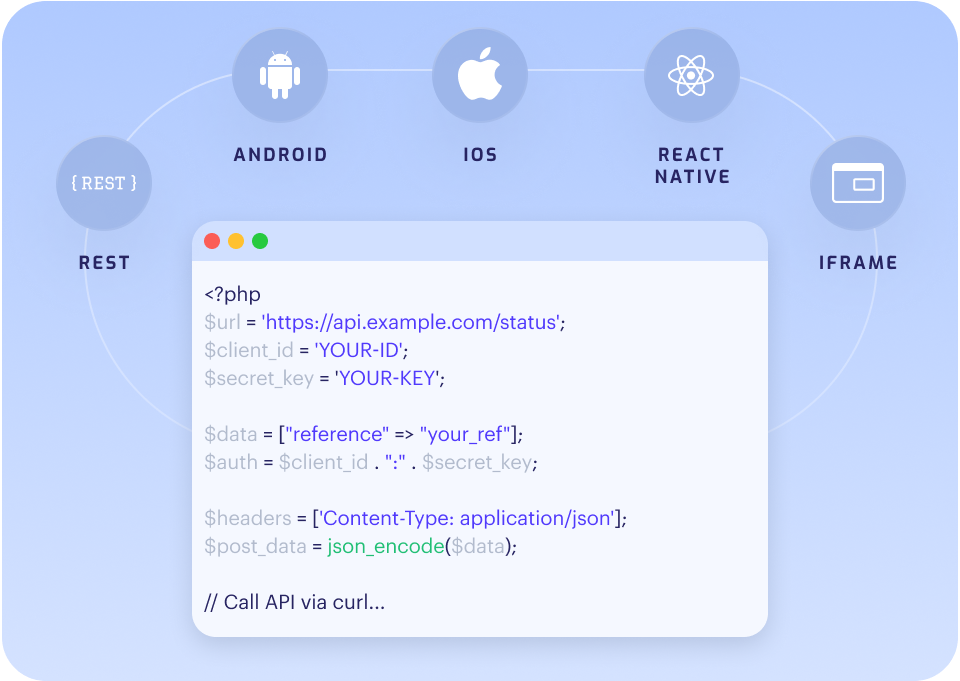960x681 pixels.
Task: Click the 'Call API via curl' comment
Action: point(294,603)
